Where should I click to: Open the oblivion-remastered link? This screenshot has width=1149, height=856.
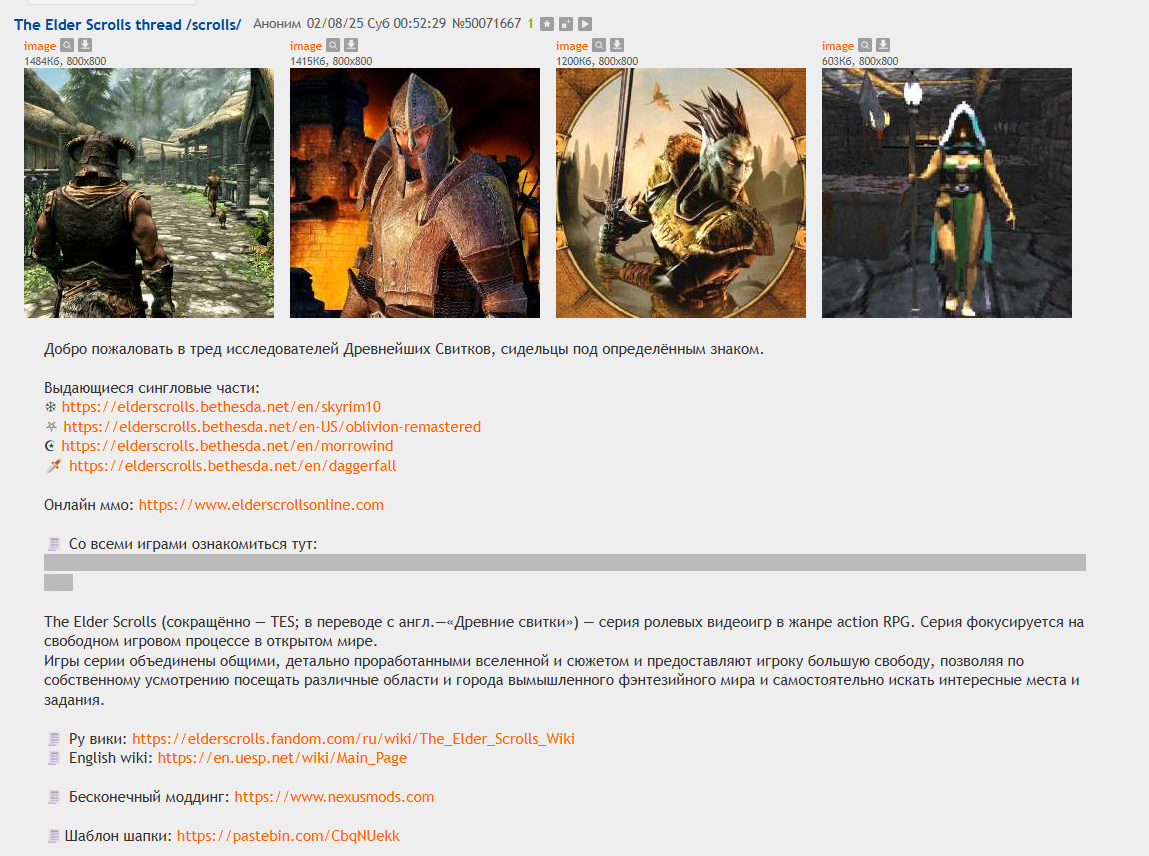(x=272, y=427)
